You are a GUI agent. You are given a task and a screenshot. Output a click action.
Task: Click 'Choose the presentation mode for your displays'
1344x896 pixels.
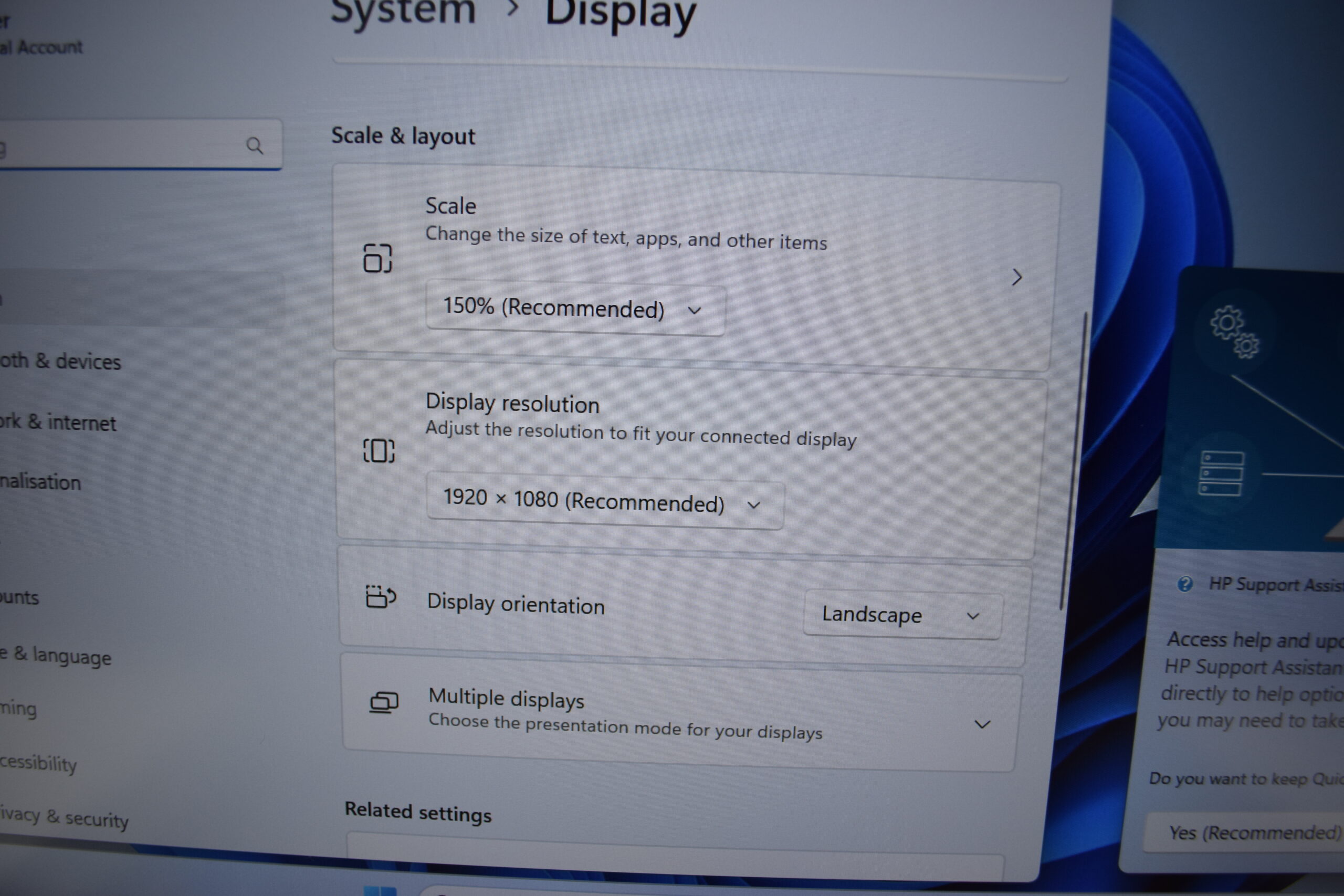625,726
